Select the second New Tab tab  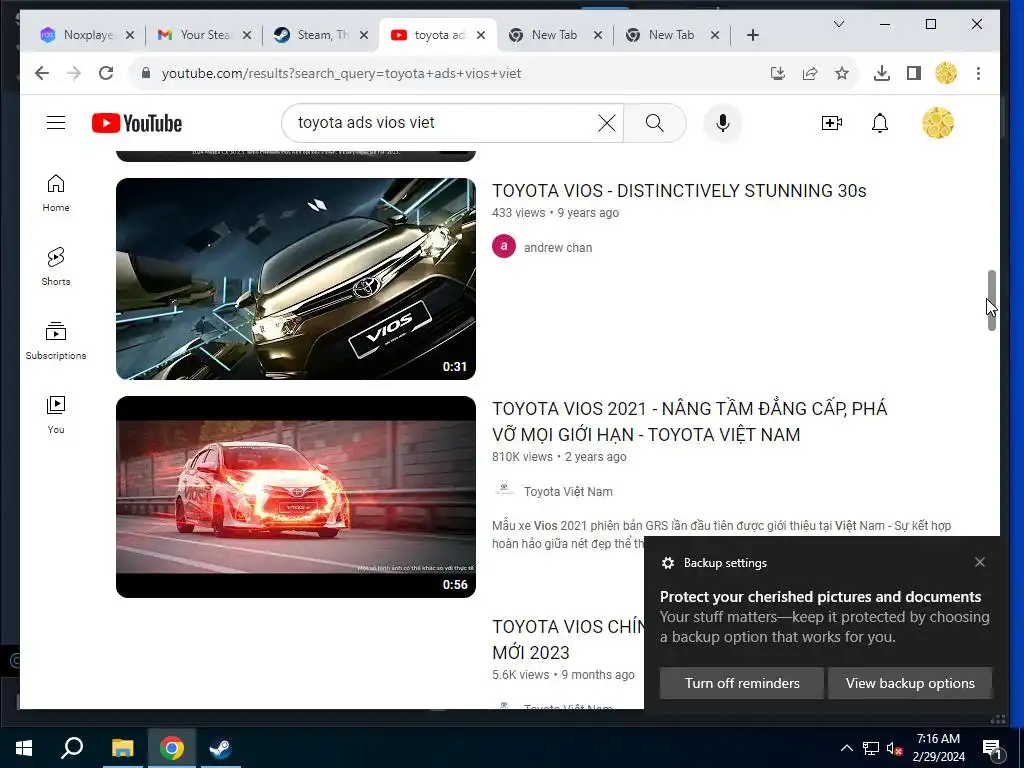click(671, 35)
